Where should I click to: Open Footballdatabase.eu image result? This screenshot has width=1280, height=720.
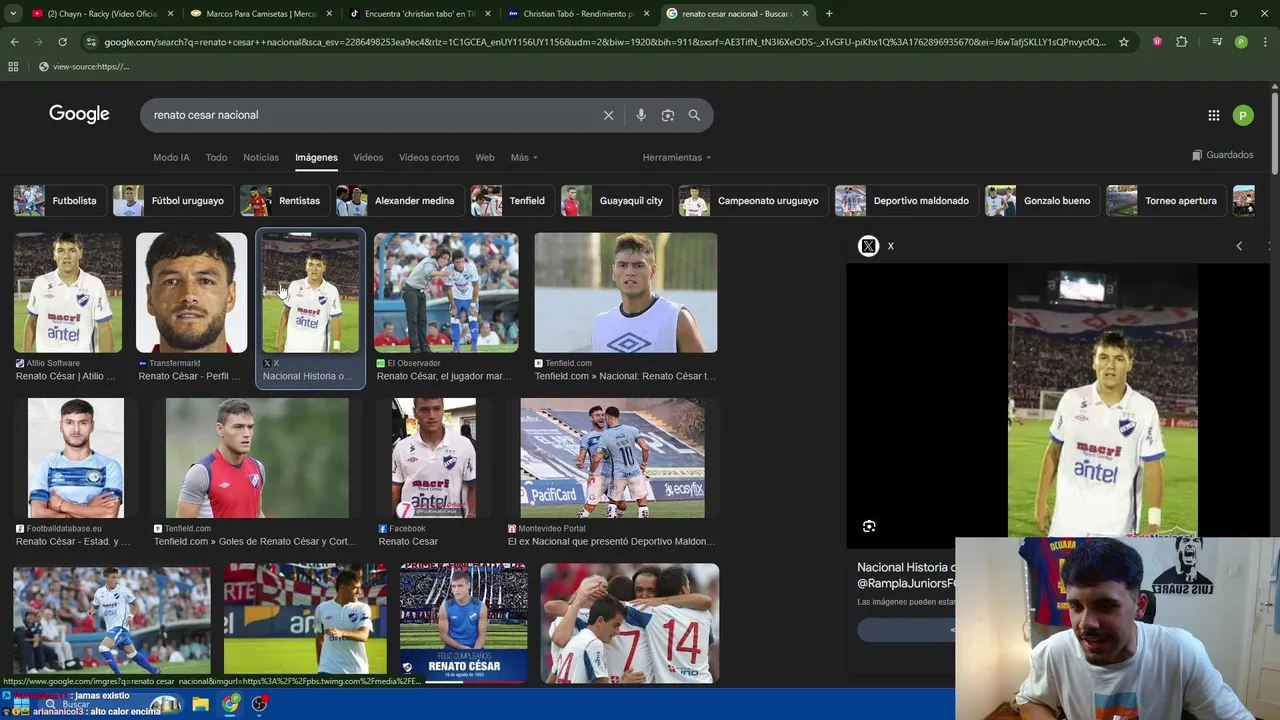[x=76, y=458]
